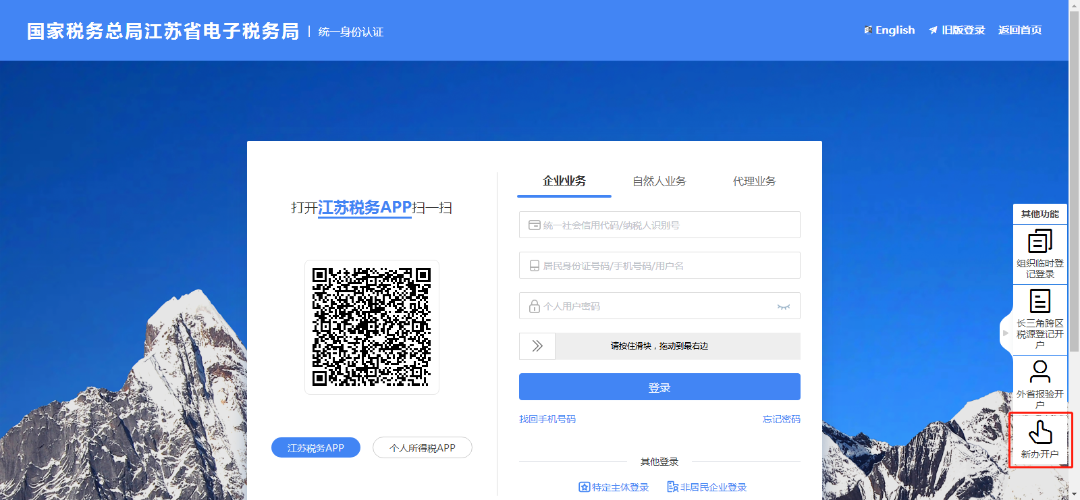Viewport: 1080px width, 500px height.
Task: Click the 其他登录 section label
Action: [x=659, y=461]
